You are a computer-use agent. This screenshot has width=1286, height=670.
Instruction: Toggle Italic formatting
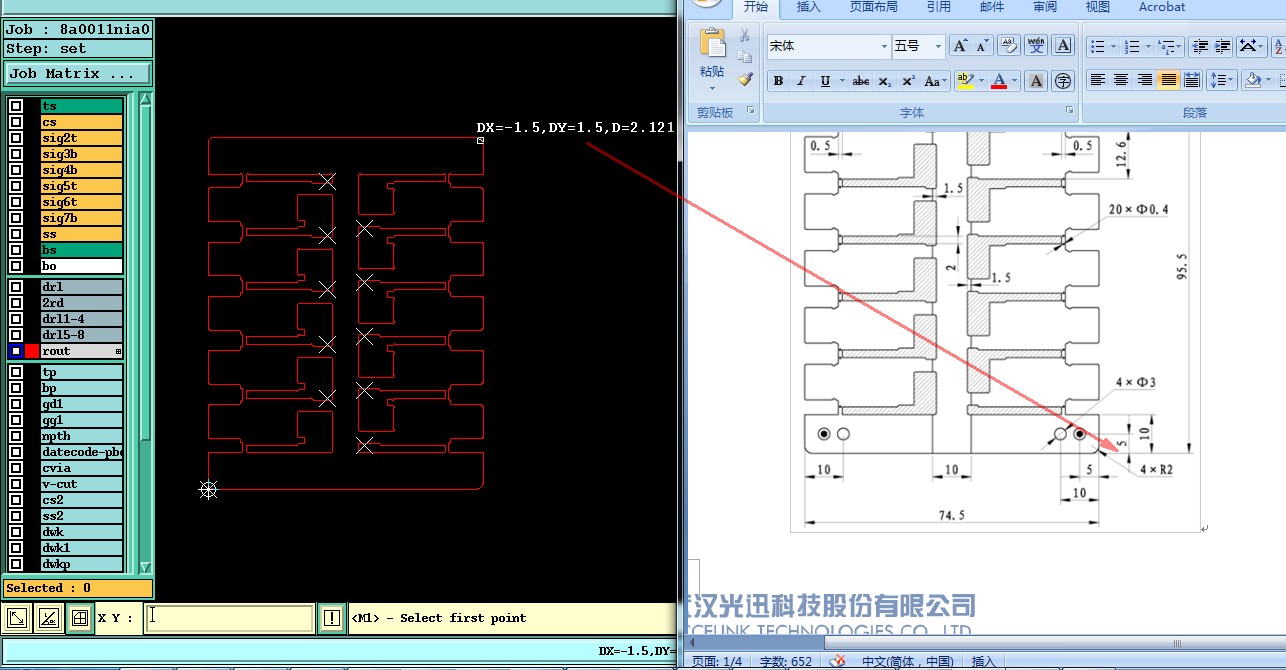pyautogui.click(x=801, y=81)
